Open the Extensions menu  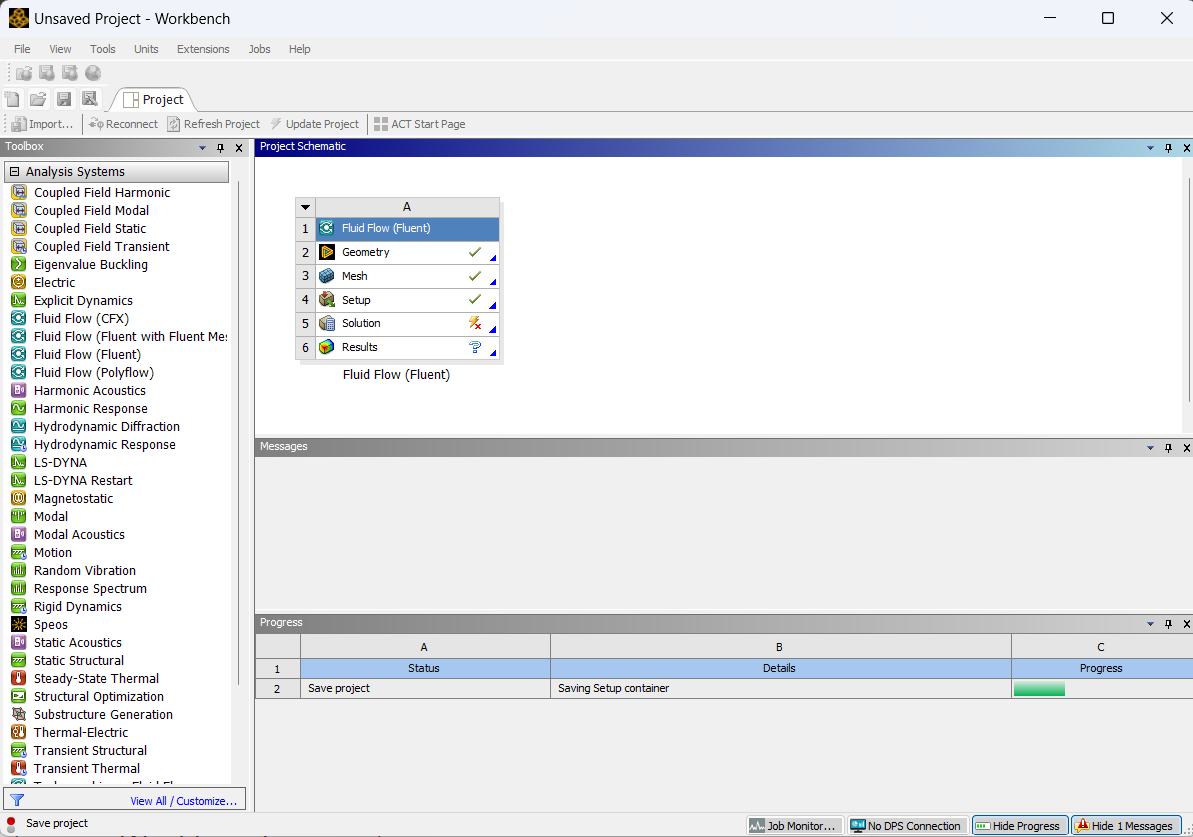tap(203, 49)
